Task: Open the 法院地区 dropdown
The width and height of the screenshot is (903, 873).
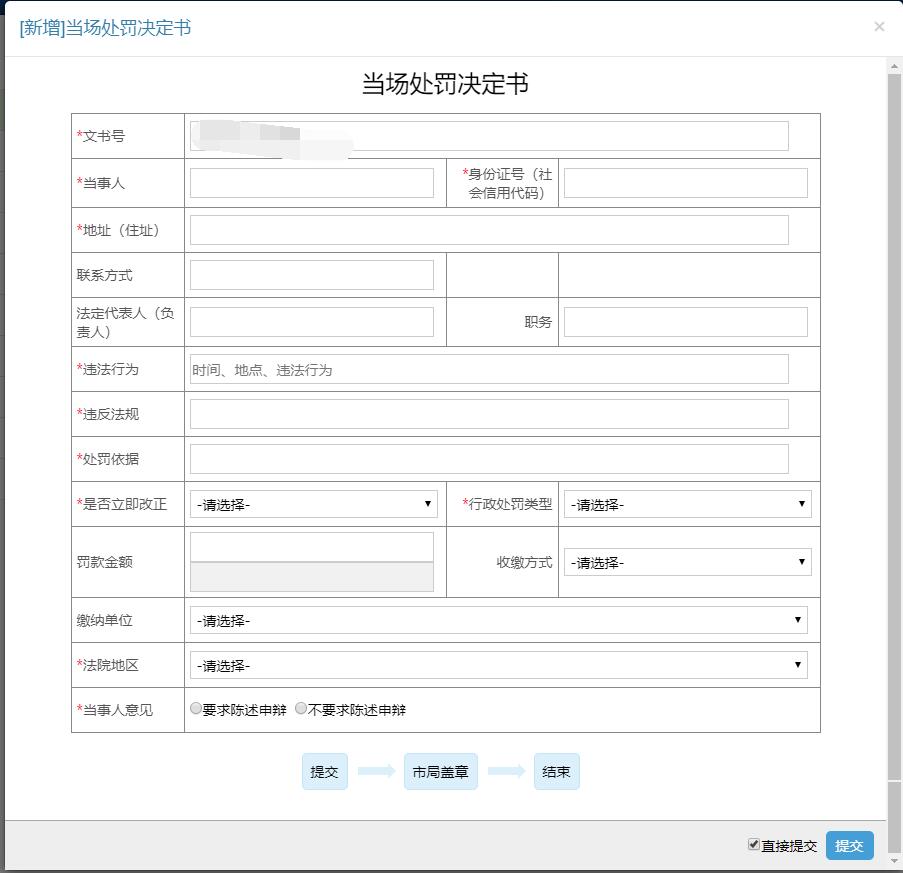Action: coord(498,666)
